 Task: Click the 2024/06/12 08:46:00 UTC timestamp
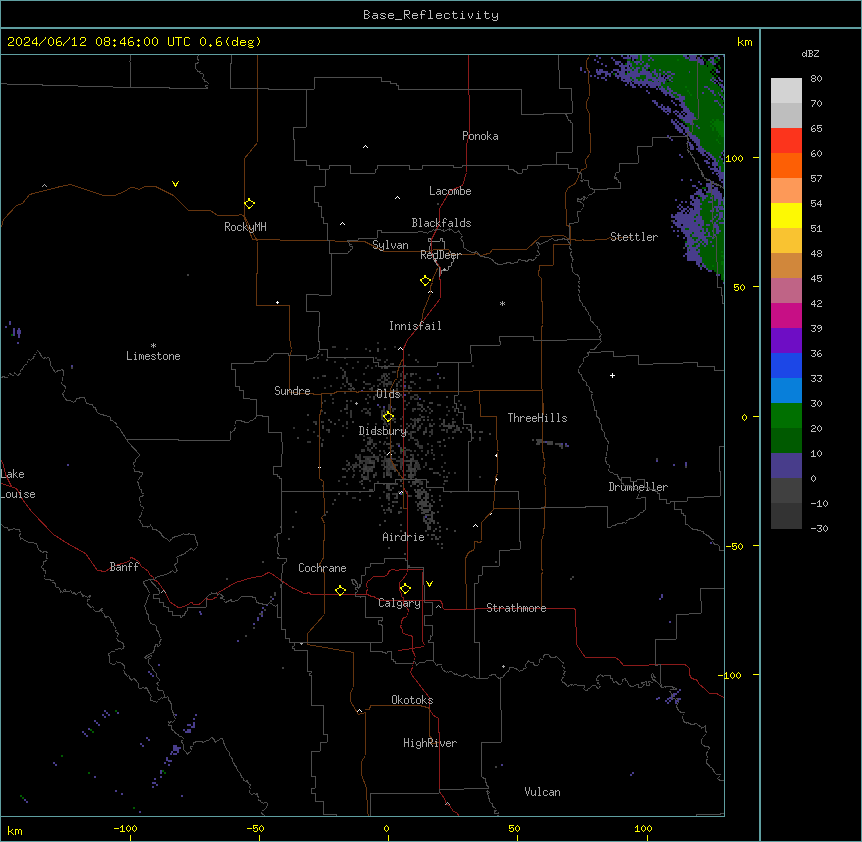click(98, 42)
